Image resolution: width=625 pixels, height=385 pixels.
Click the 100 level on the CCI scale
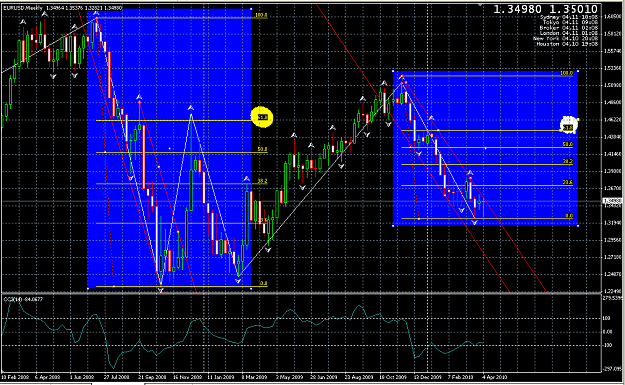(606, 318)
